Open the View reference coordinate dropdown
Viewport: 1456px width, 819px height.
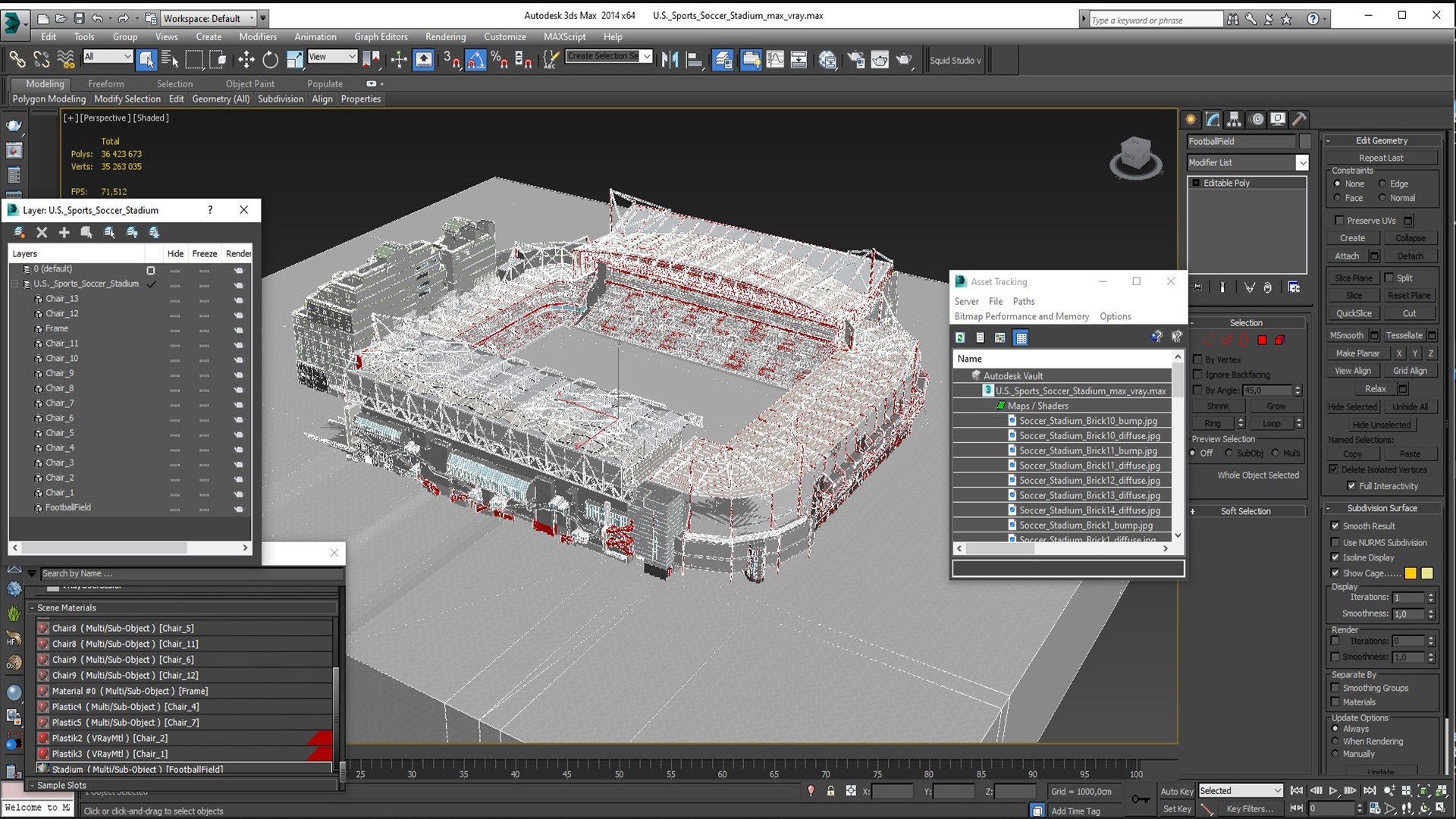pyautogui.click(x=332, y=56)
